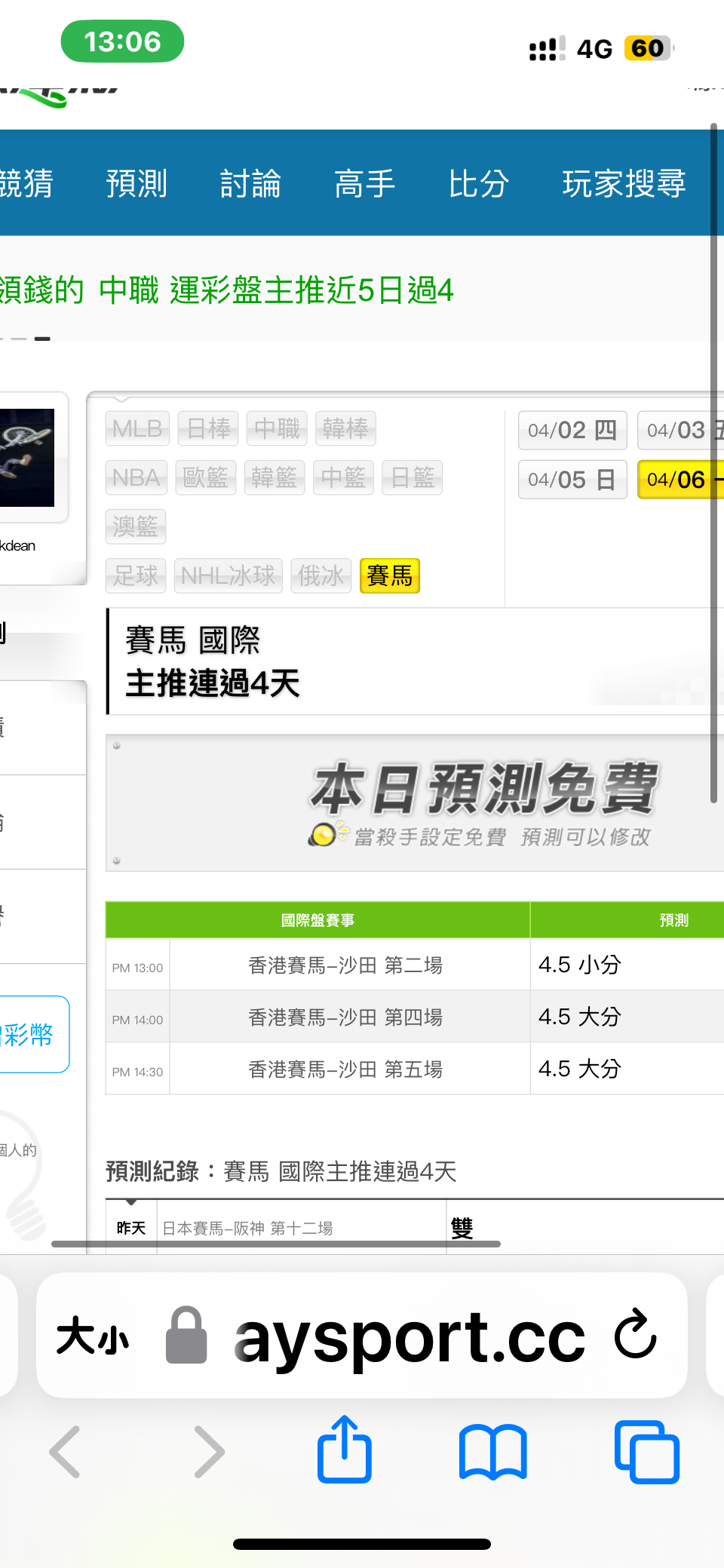Screen dimensions: 724x1568
Task: Open the 大小 text size menu
Action: pos(93,1336)
